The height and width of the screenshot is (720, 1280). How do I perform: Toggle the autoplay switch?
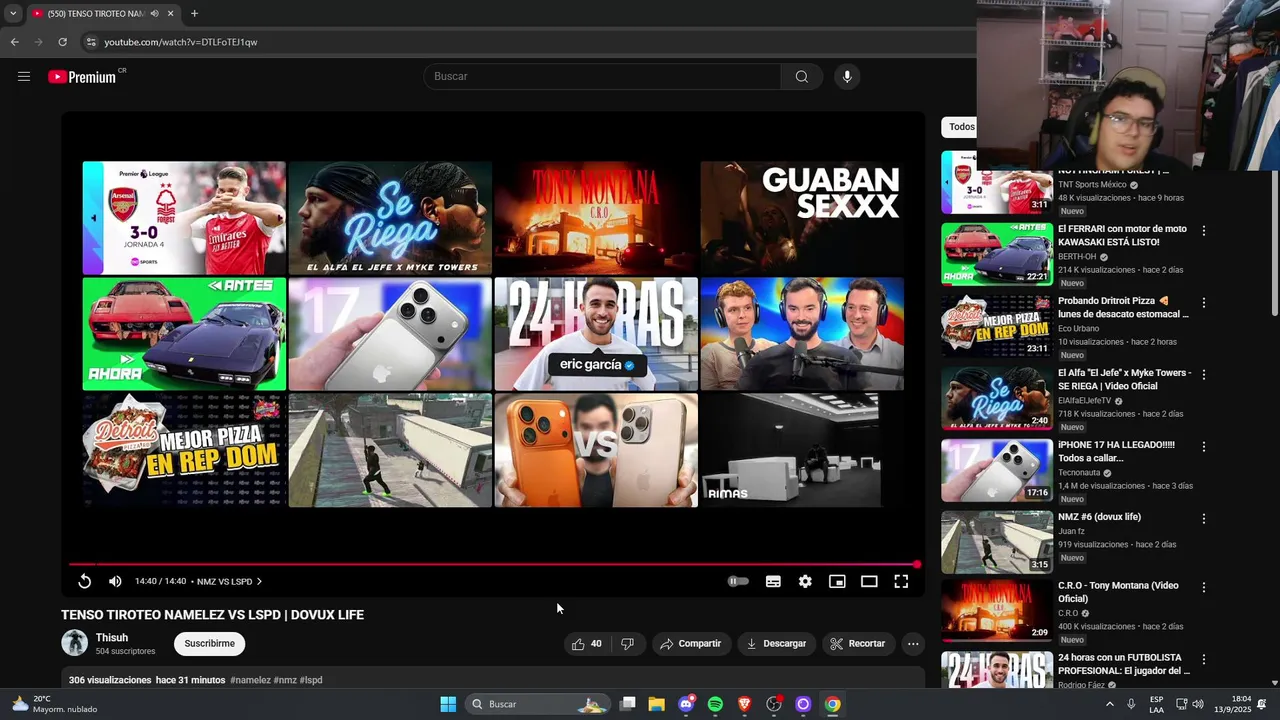coord(738,581)
